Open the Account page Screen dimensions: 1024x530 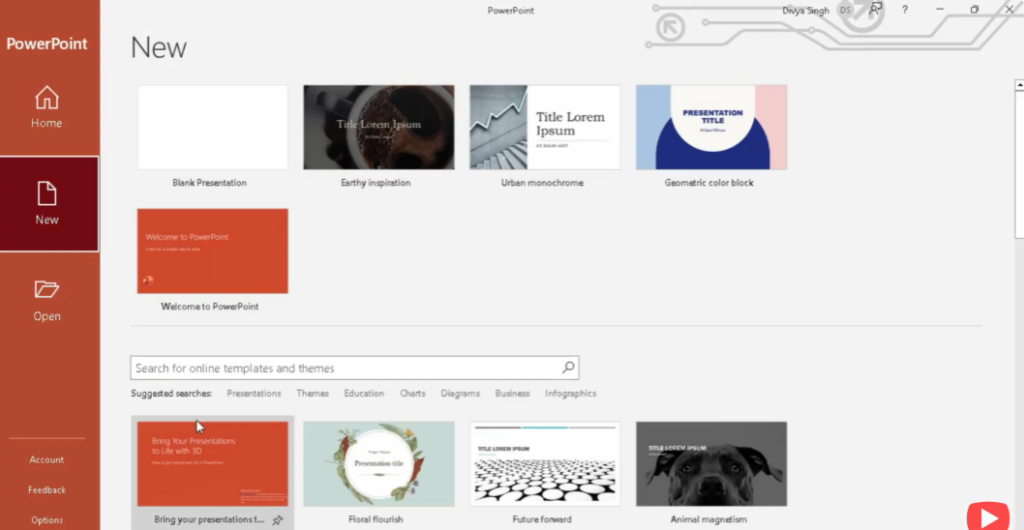click(46, 460)
